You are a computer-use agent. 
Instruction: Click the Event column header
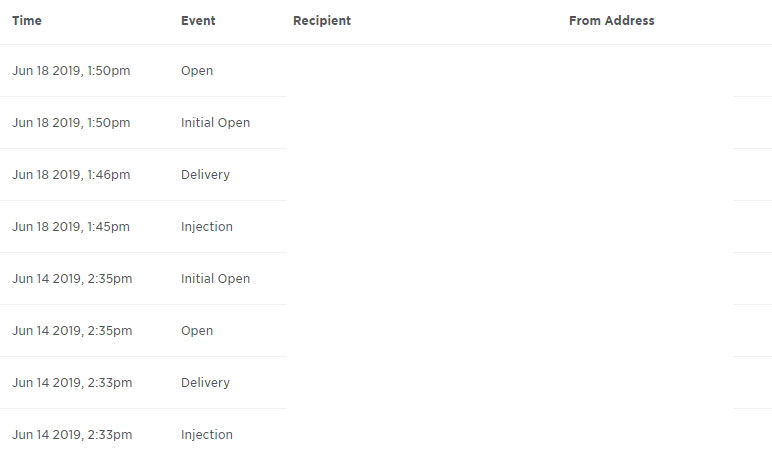(x=198, y=21)
